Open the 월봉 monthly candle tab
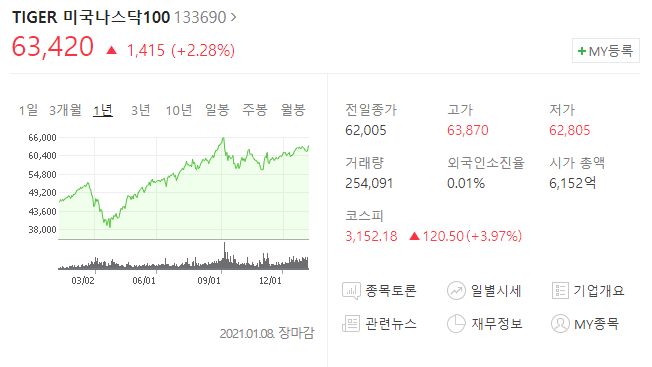 (x=293, y=110)
